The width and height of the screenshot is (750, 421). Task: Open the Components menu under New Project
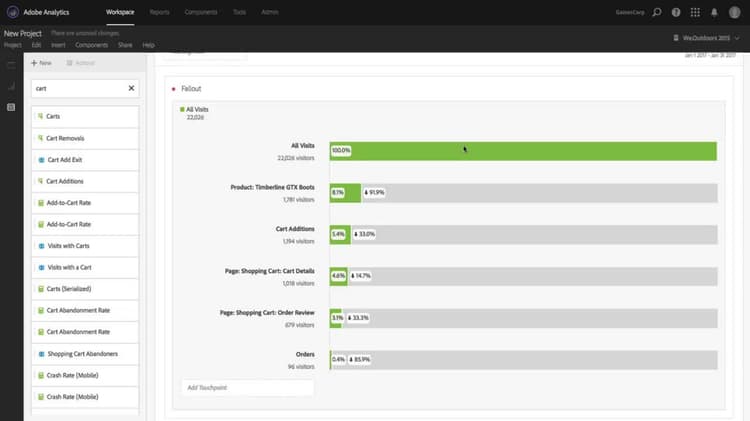pos(91,45)
